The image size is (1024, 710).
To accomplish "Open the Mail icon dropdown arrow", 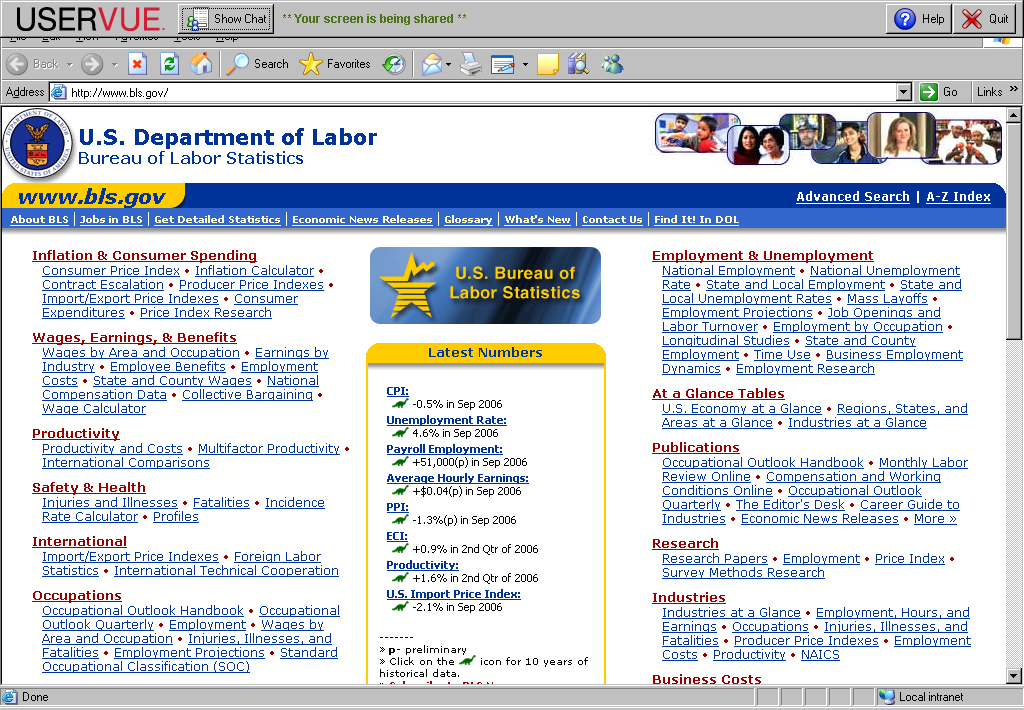I will click(448, 64).
